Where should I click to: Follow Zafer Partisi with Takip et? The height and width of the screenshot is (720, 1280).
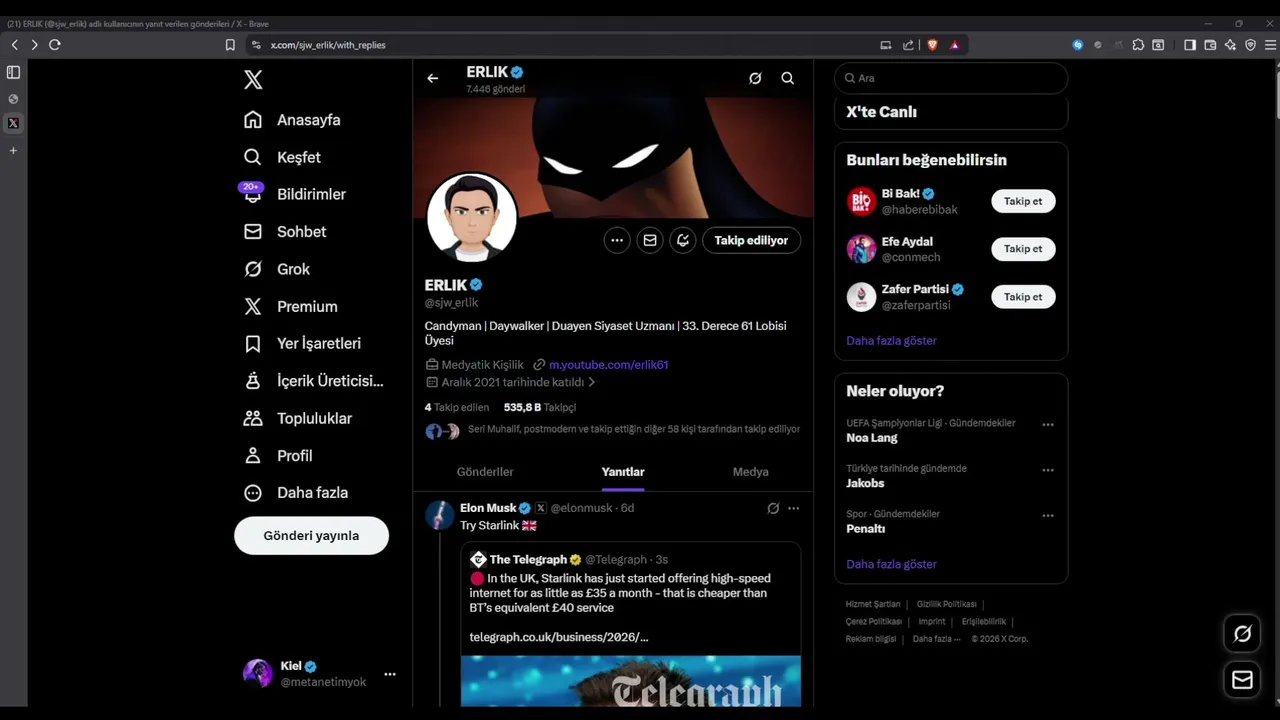(1023, 297)
